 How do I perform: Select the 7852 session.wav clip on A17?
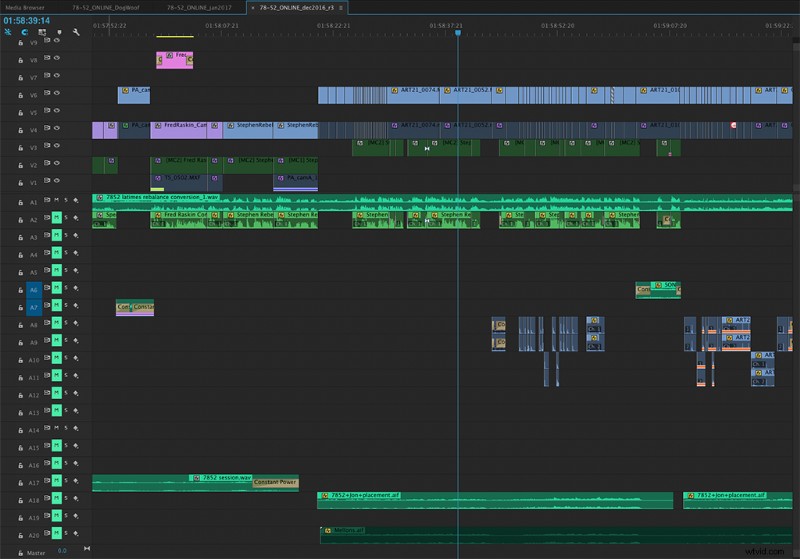coord(195,482)
